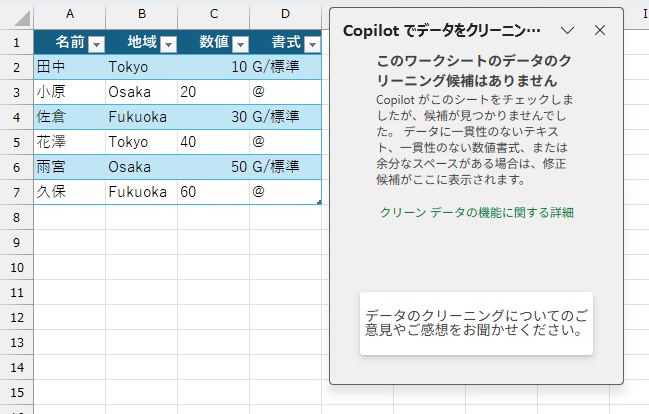Select the 久保 name cell
This screenshot has height=414, width=649.
point(70,192)
